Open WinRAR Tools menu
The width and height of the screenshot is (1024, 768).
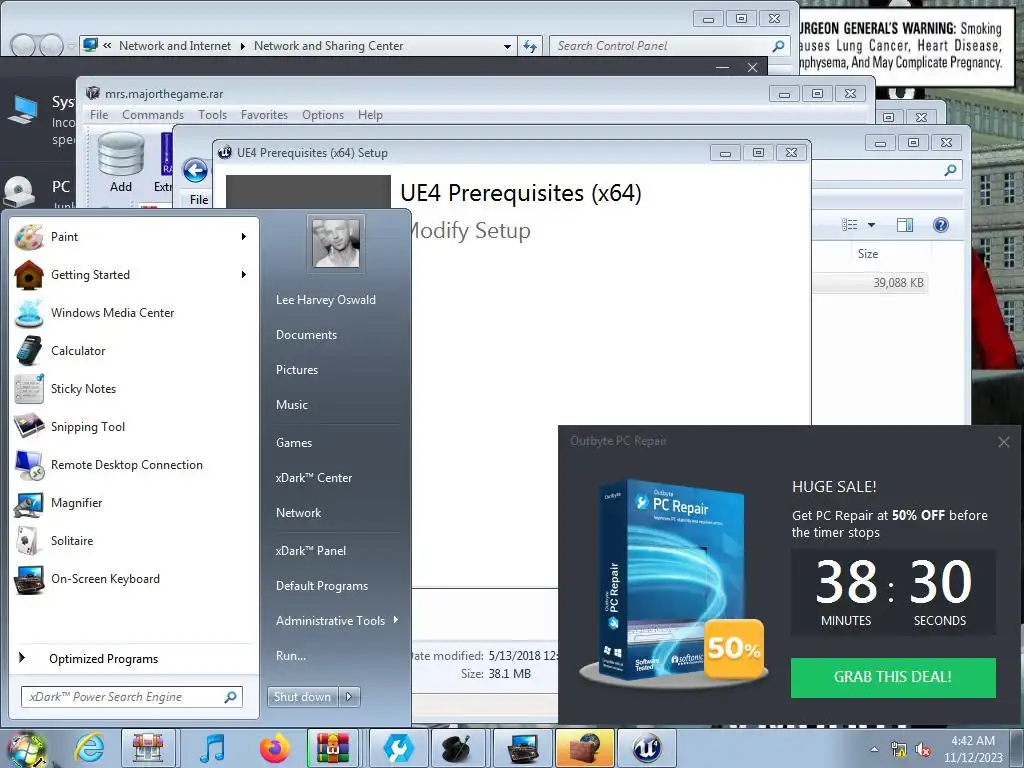[x=212, y=115]
